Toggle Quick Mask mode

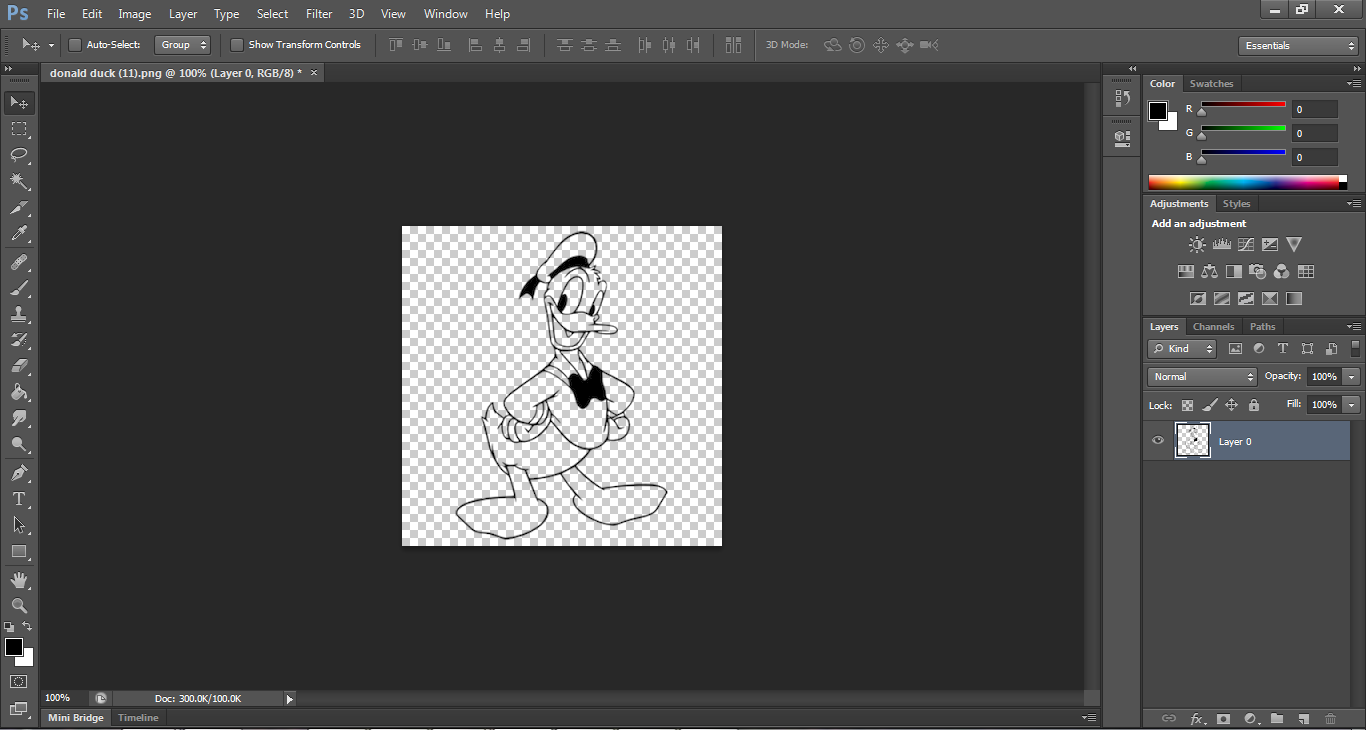pos(19,682)
